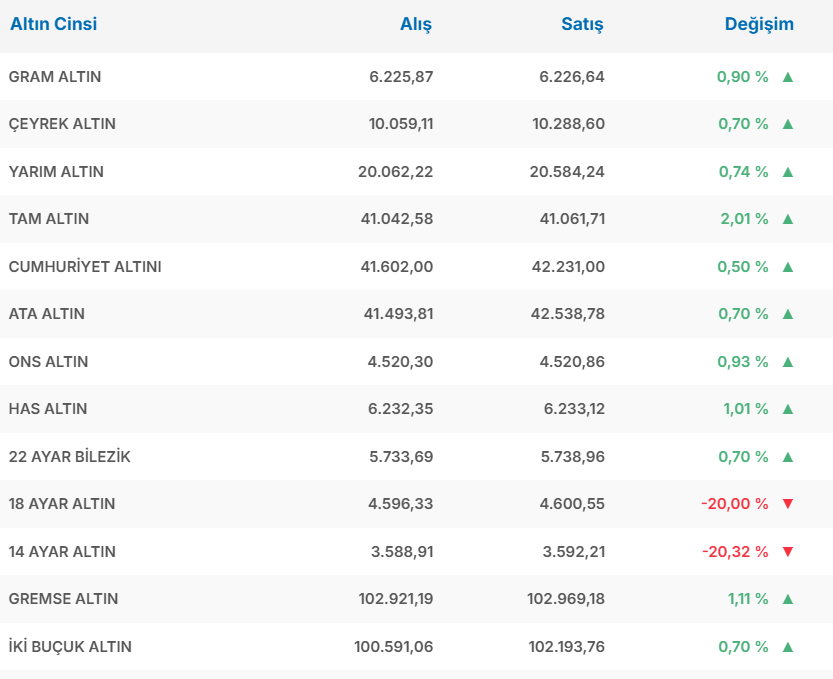The height and width of the screenshot is (679, 833).
Task: Sort by the Alış column header
Action: [416, 25]
